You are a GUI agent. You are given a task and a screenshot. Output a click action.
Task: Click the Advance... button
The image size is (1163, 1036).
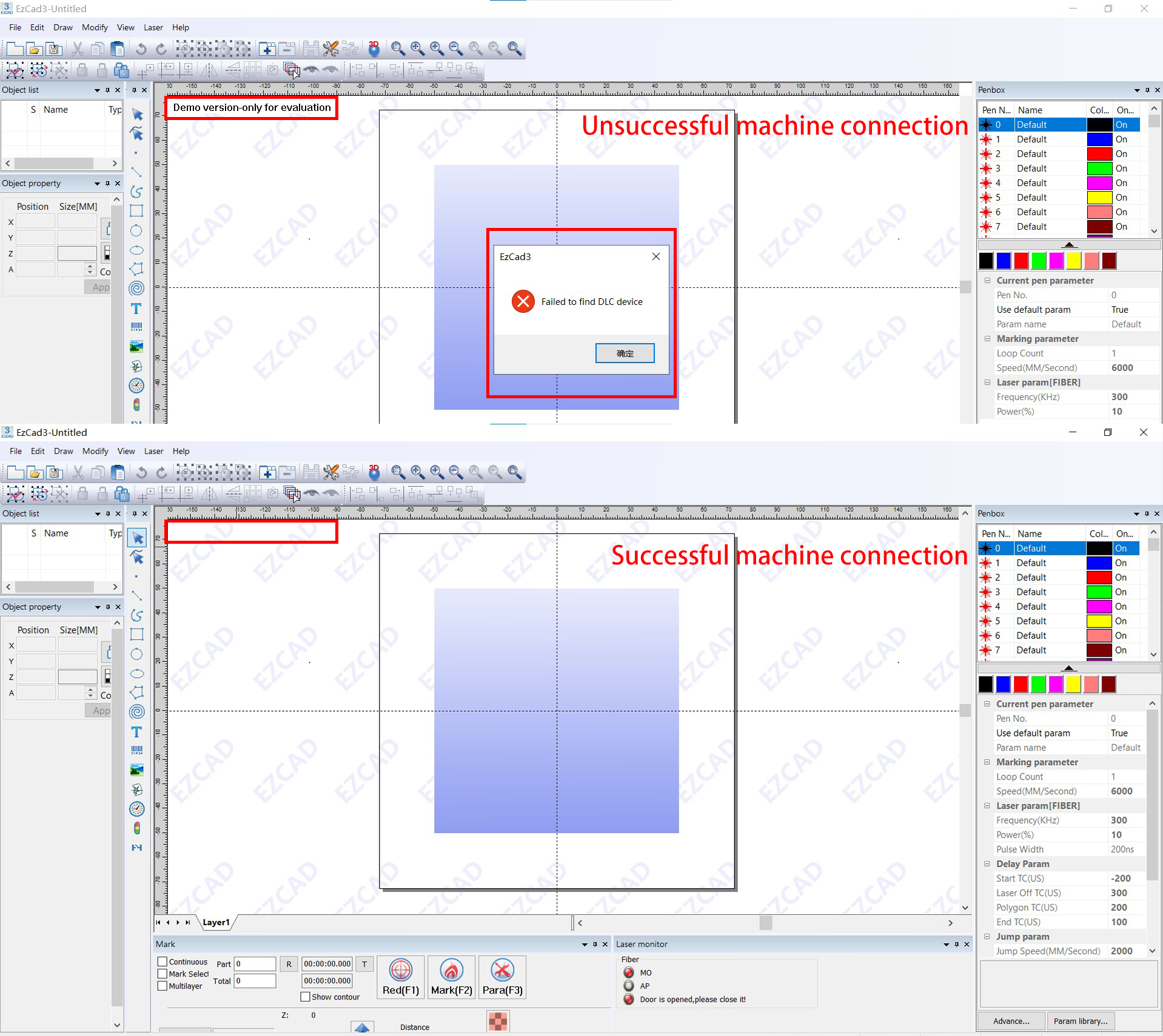1011,1021
